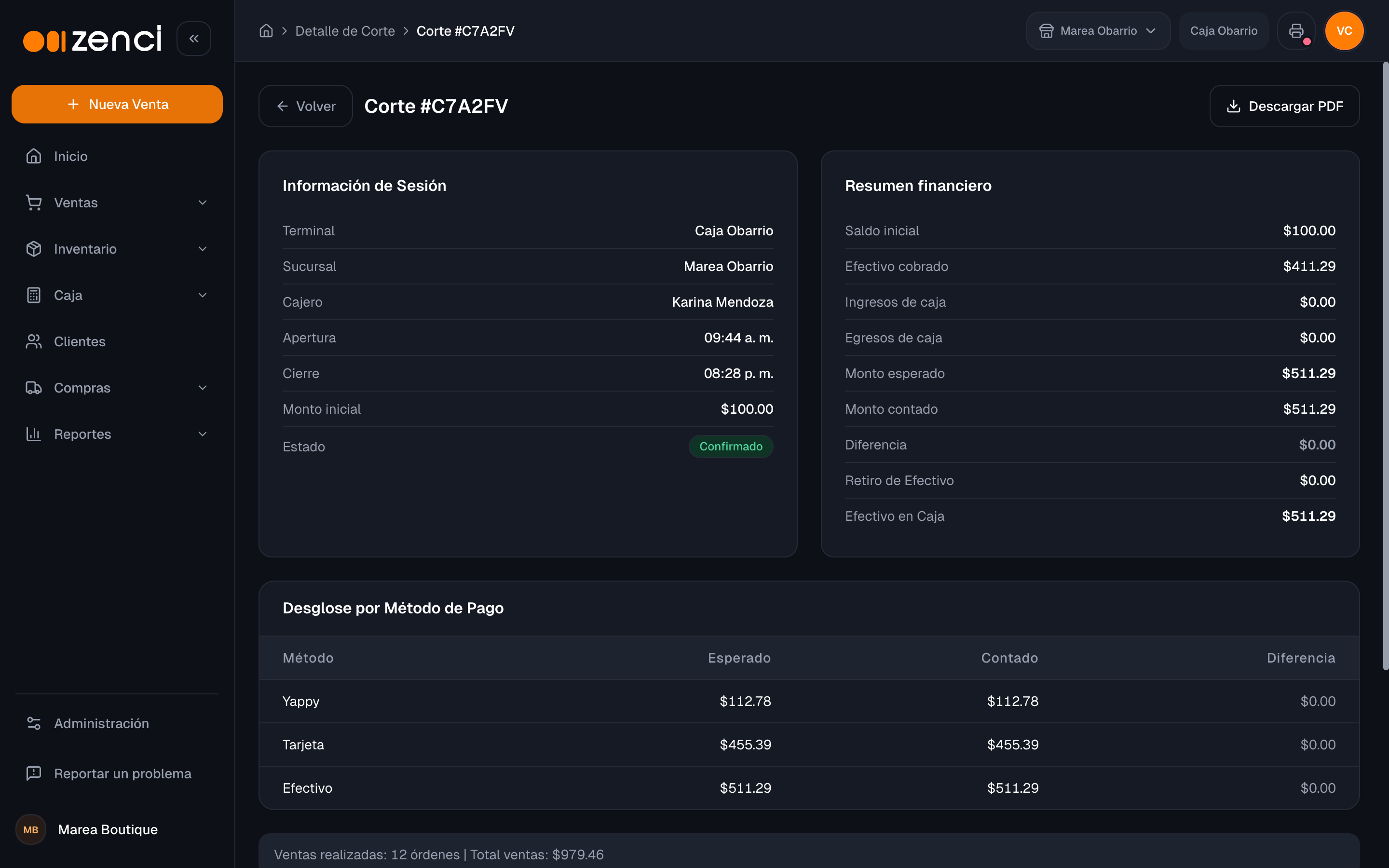
Task: Open the printer status icon
Action: click(1296, 31)
